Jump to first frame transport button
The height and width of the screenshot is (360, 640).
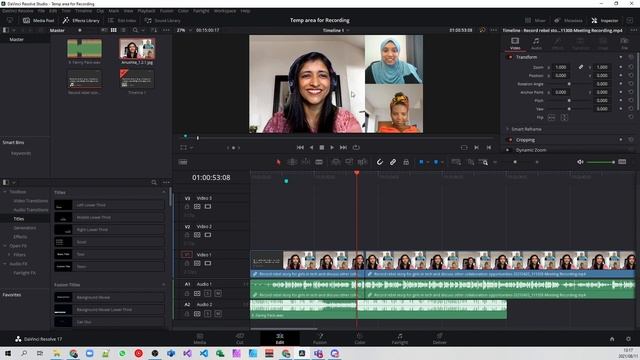click(300, 147)
